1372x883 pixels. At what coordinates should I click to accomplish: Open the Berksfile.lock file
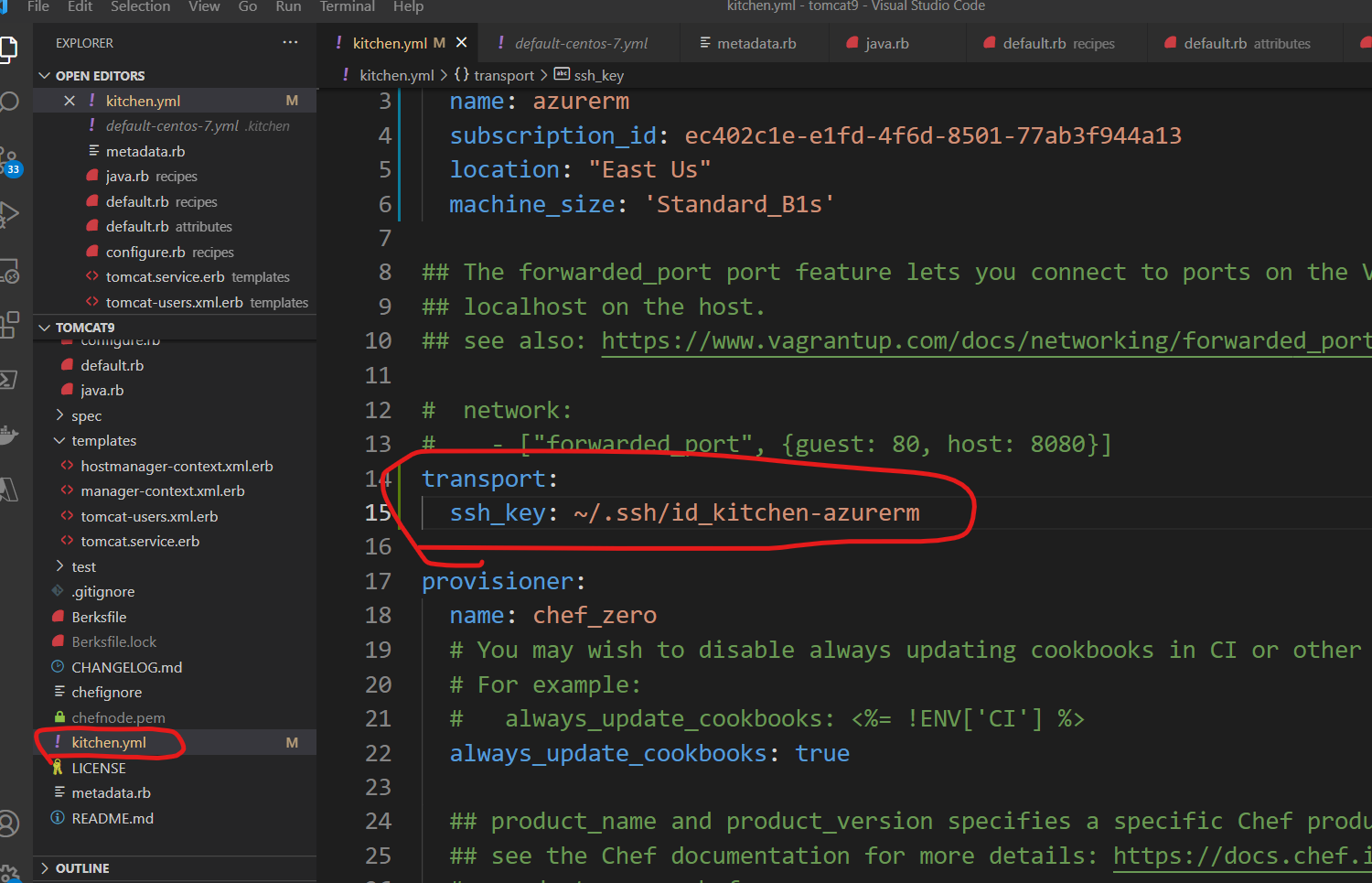click(114, 642)
